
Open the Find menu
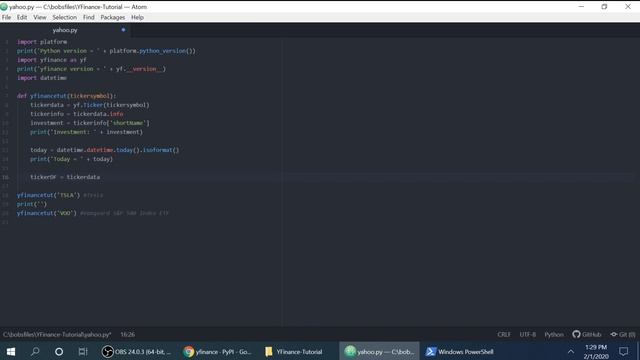(x=89, y=17)
